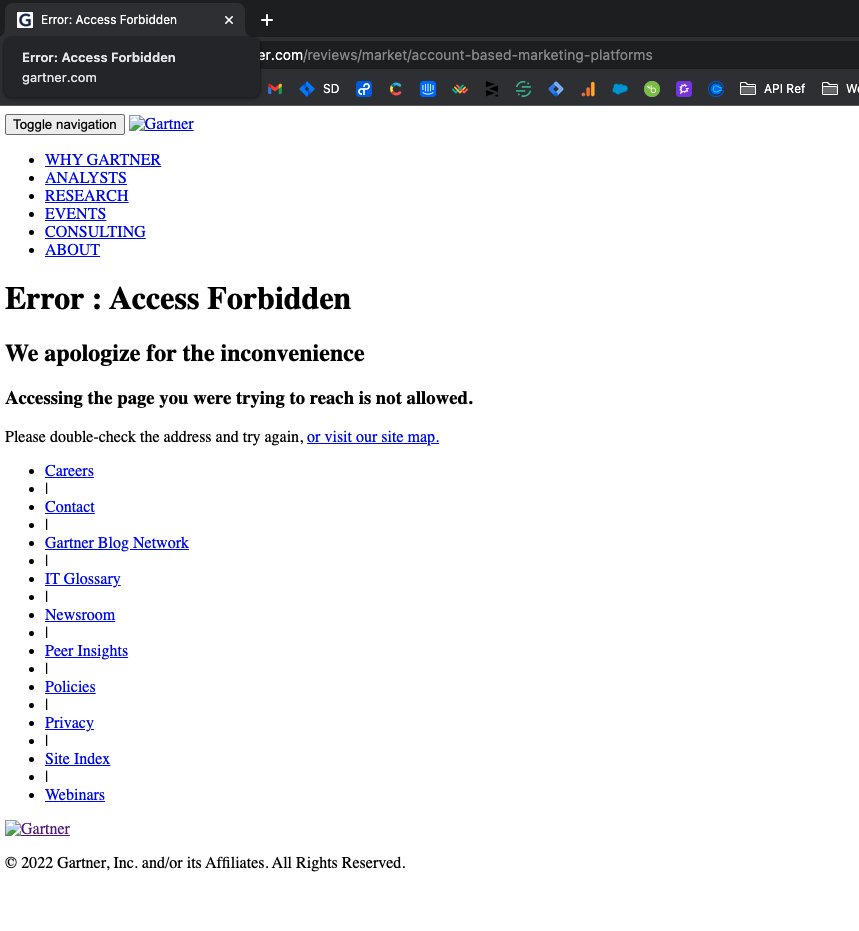859x931 pixels.
Task: Open a new browser tab
Action: [266, 20]
